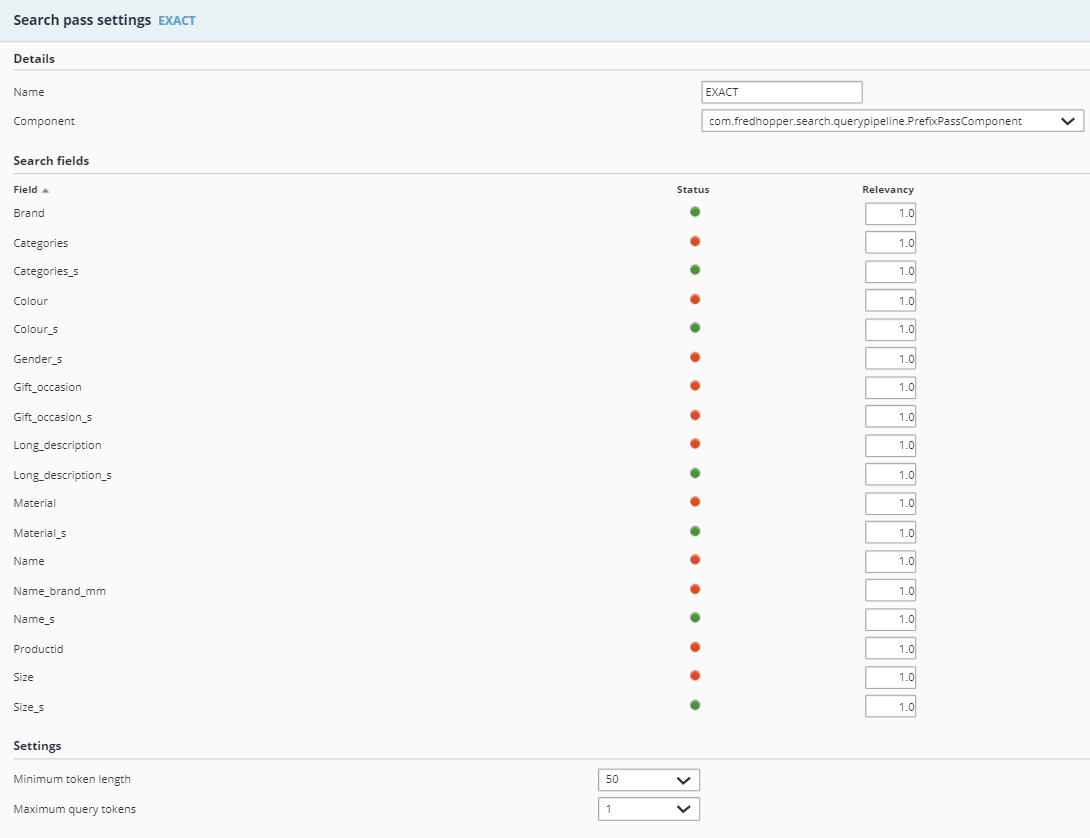This screenshot has height=838, width=1090.
Task: Click the Status column header
Action: coord(693,190)
